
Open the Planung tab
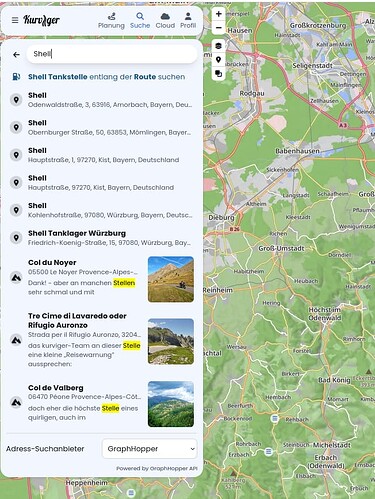click(111, 21)
